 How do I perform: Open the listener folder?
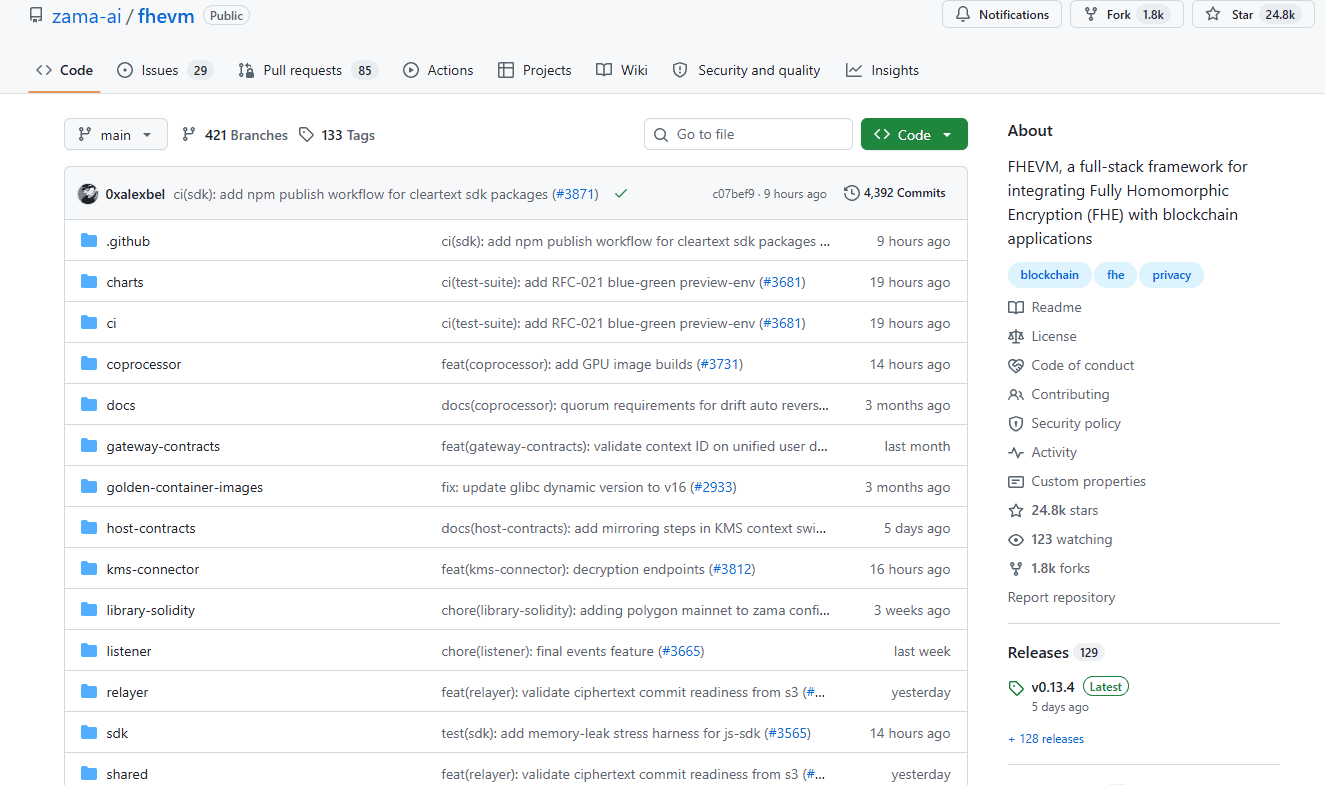click(129, 651)
